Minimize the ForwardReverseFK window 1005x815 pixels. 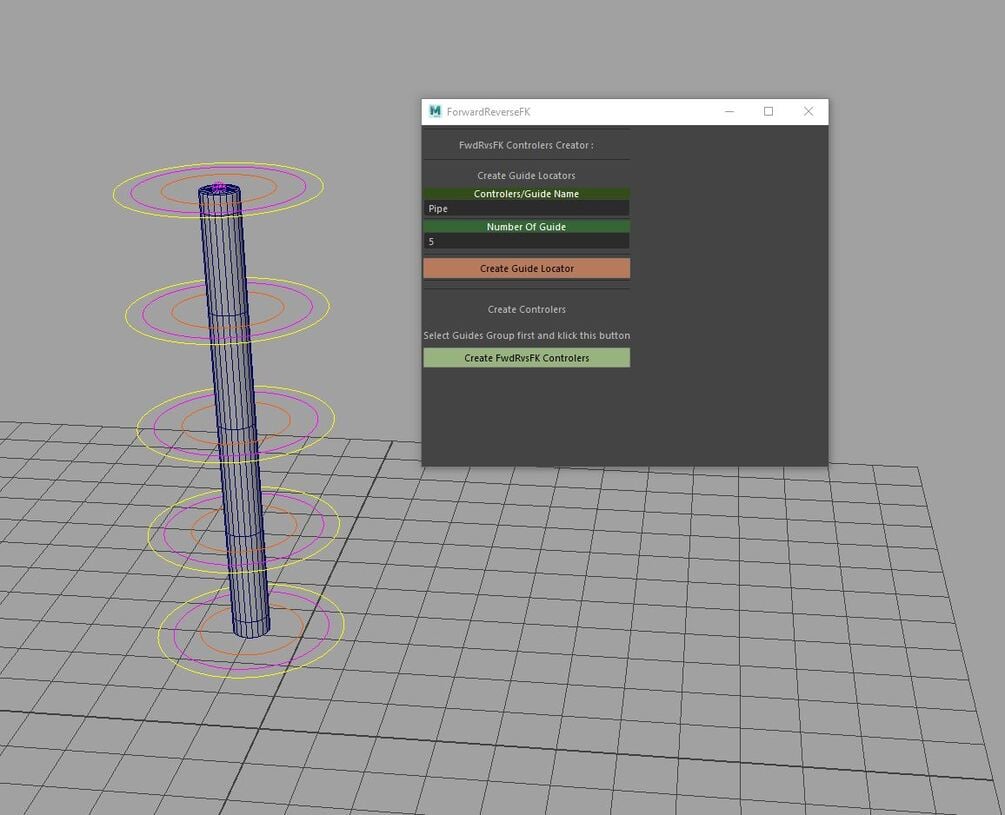point(729,111)
